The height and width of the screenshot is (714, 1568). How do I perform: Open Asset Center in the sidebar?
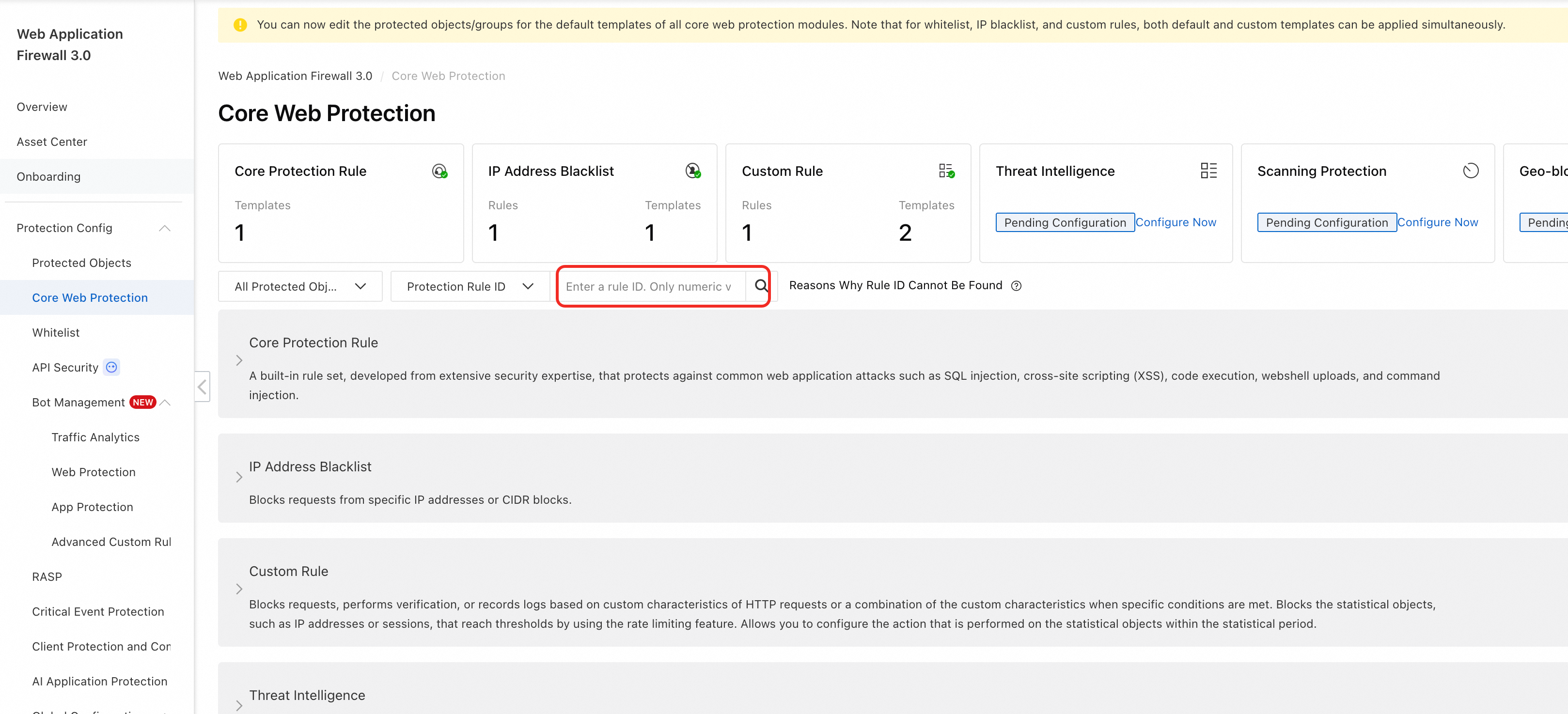(52, 142)
